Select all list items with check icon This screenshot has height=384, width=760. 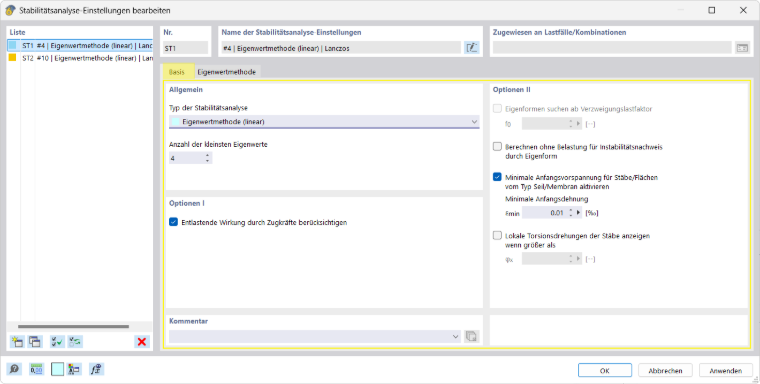[x=57, y=342]
